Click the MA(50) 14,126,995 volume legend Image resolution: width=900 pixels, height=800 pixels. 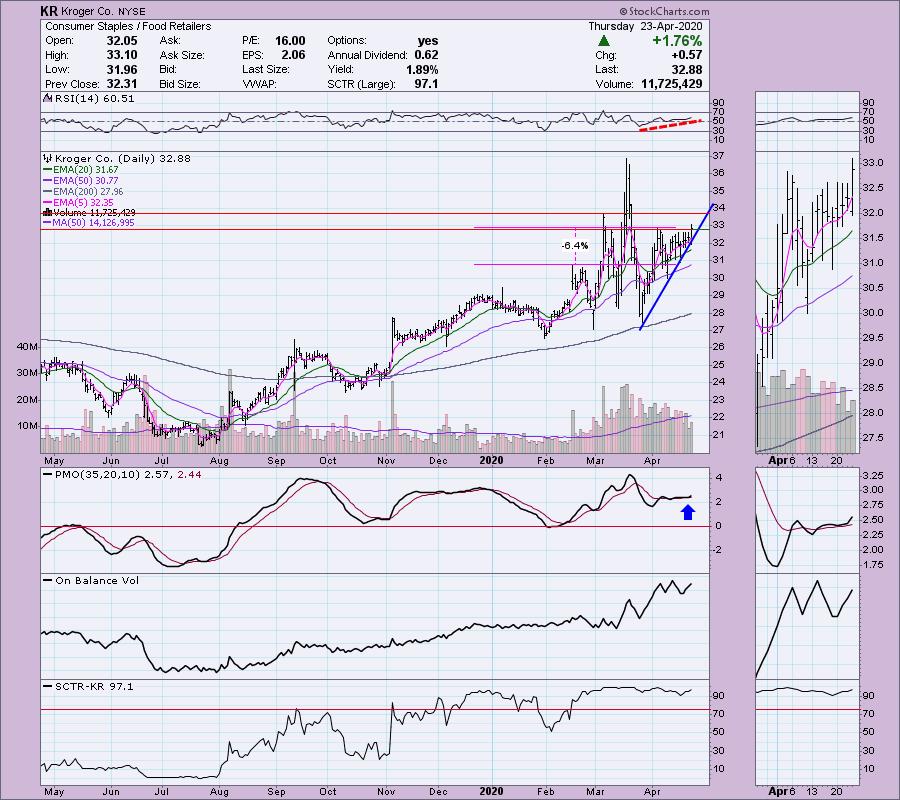(x=89, y=223)
